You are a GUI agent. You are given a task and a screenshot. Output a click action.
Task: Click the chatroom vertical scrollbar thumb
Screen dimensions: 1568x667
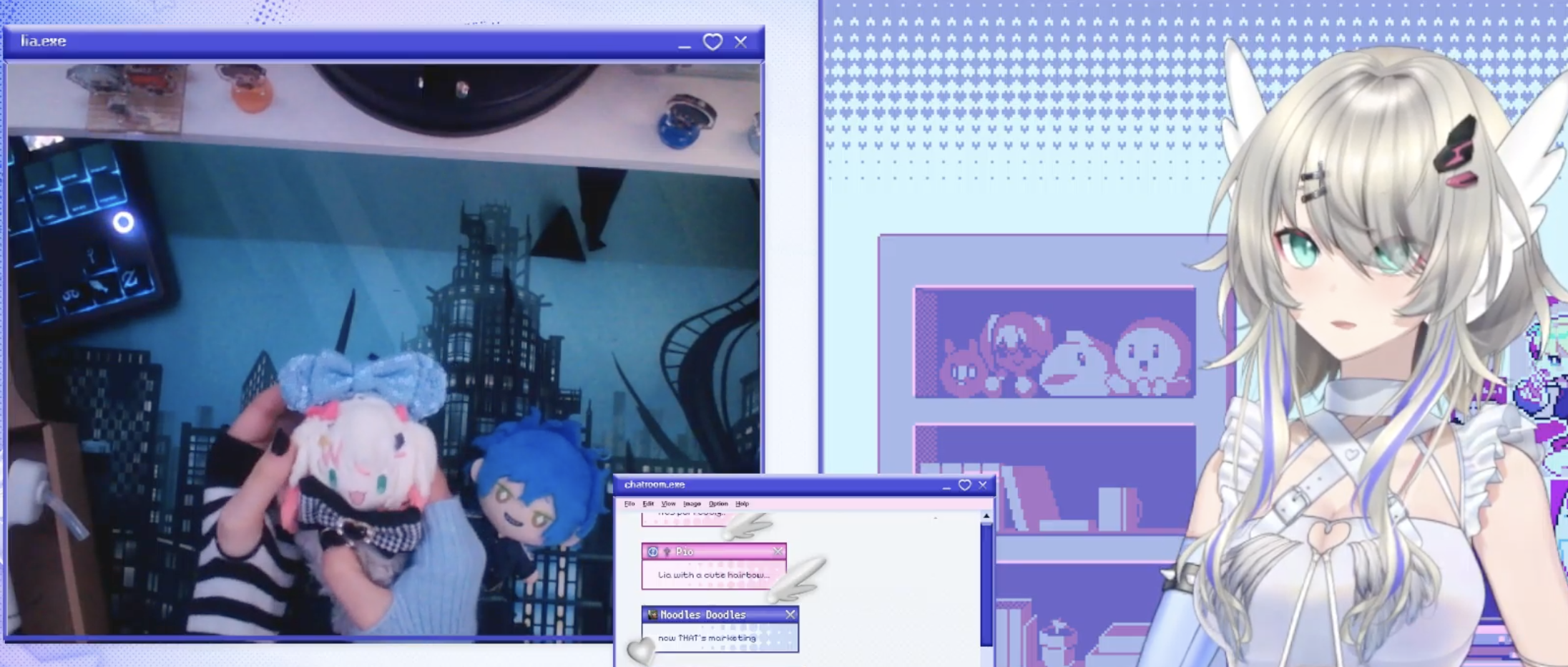pos(986,585)
